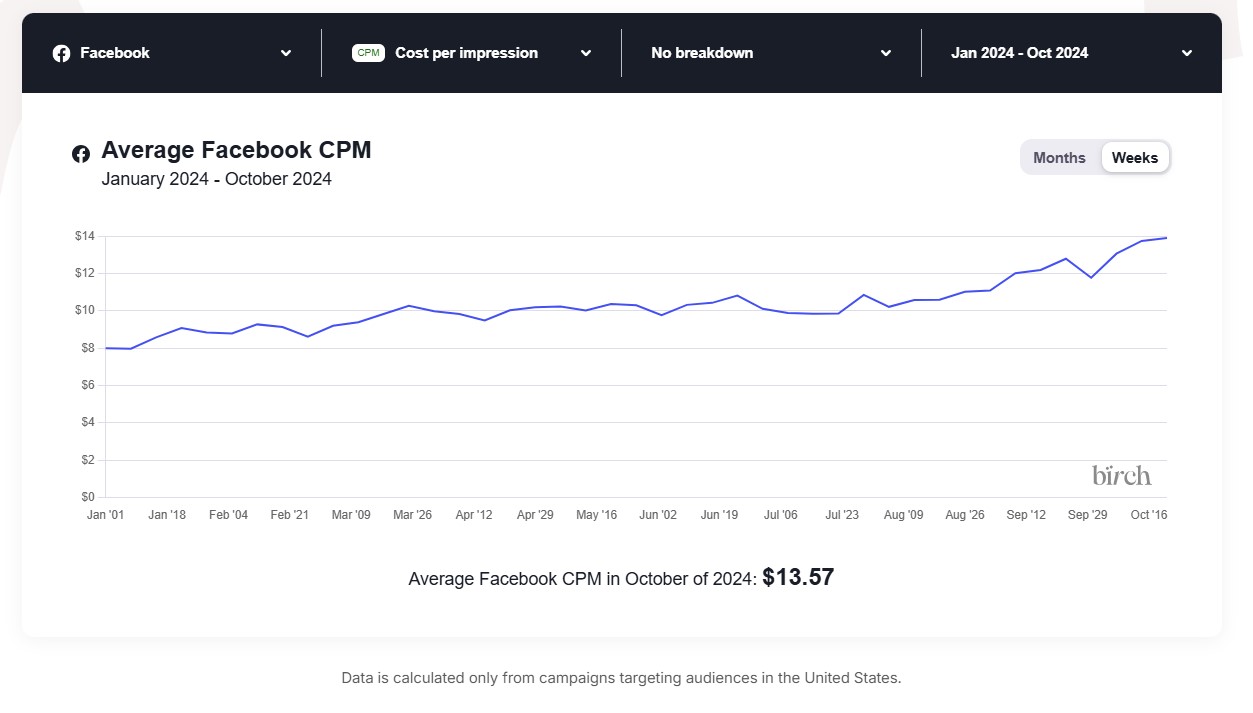Viewport: 1253px width, 713px height.
Task: Select the Weeks view toggle
Action: pos(1135,157)
